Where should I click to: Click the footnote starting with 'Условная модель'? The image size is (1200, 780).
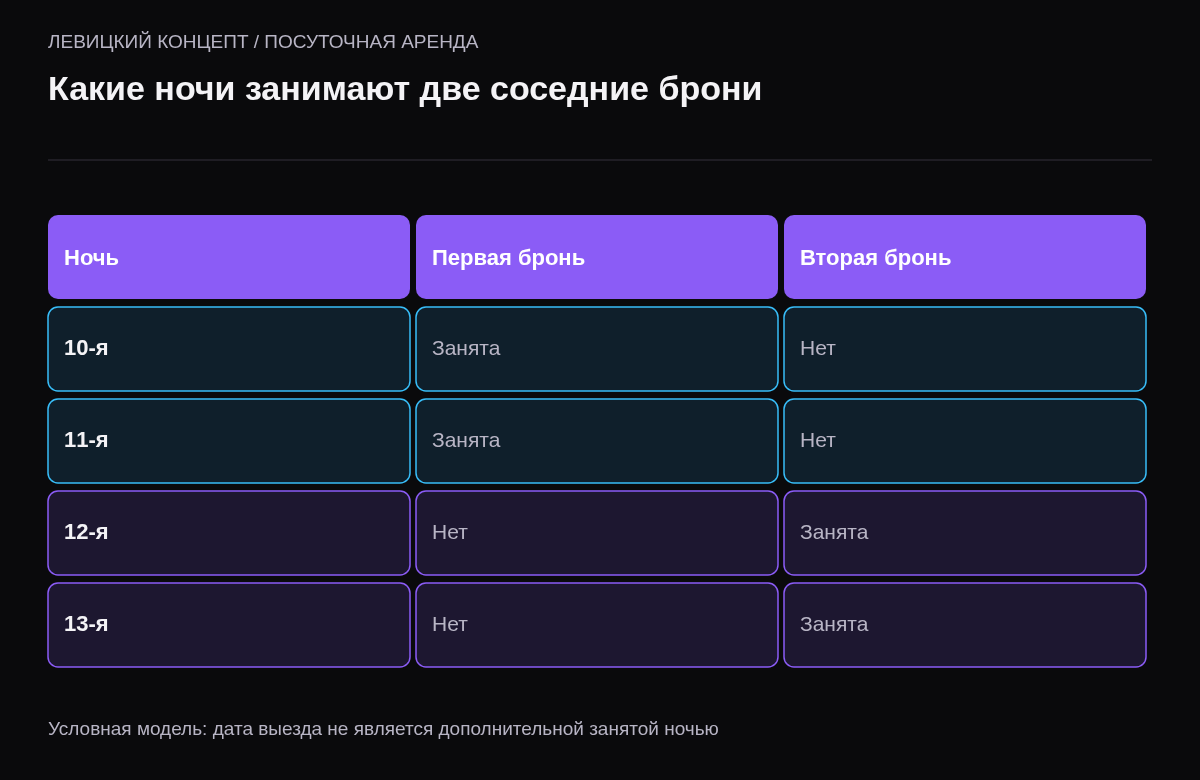click(x=383, y=729)
